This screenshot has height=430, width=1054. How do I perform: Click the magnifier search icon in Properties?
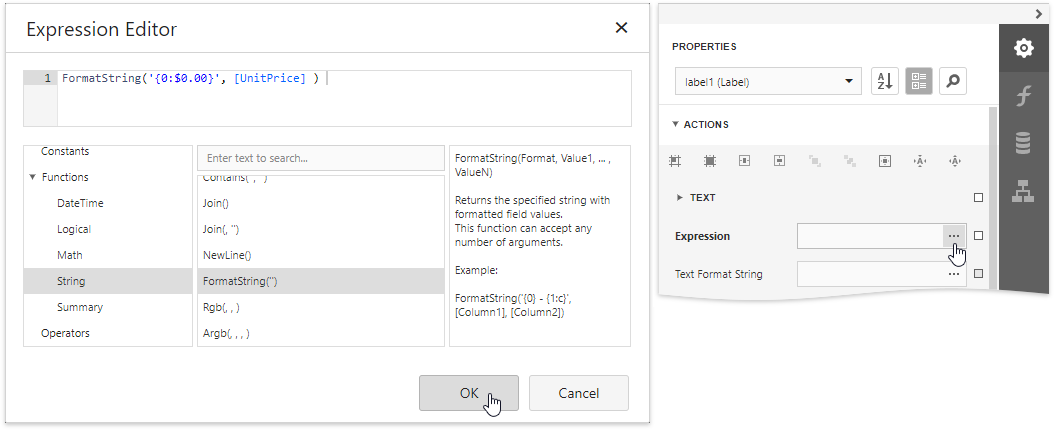[x=953, y=82]
